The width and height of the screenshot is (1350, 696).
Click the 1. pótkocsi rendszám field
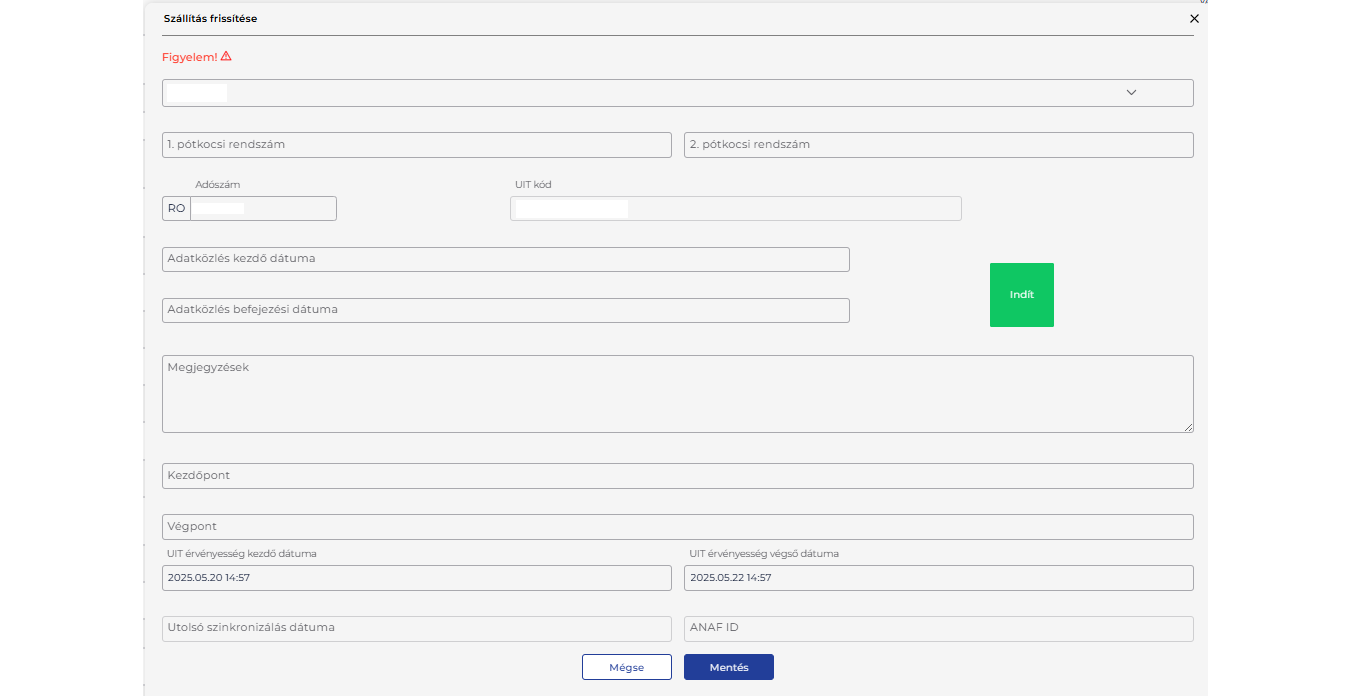(x=416, y=145)
